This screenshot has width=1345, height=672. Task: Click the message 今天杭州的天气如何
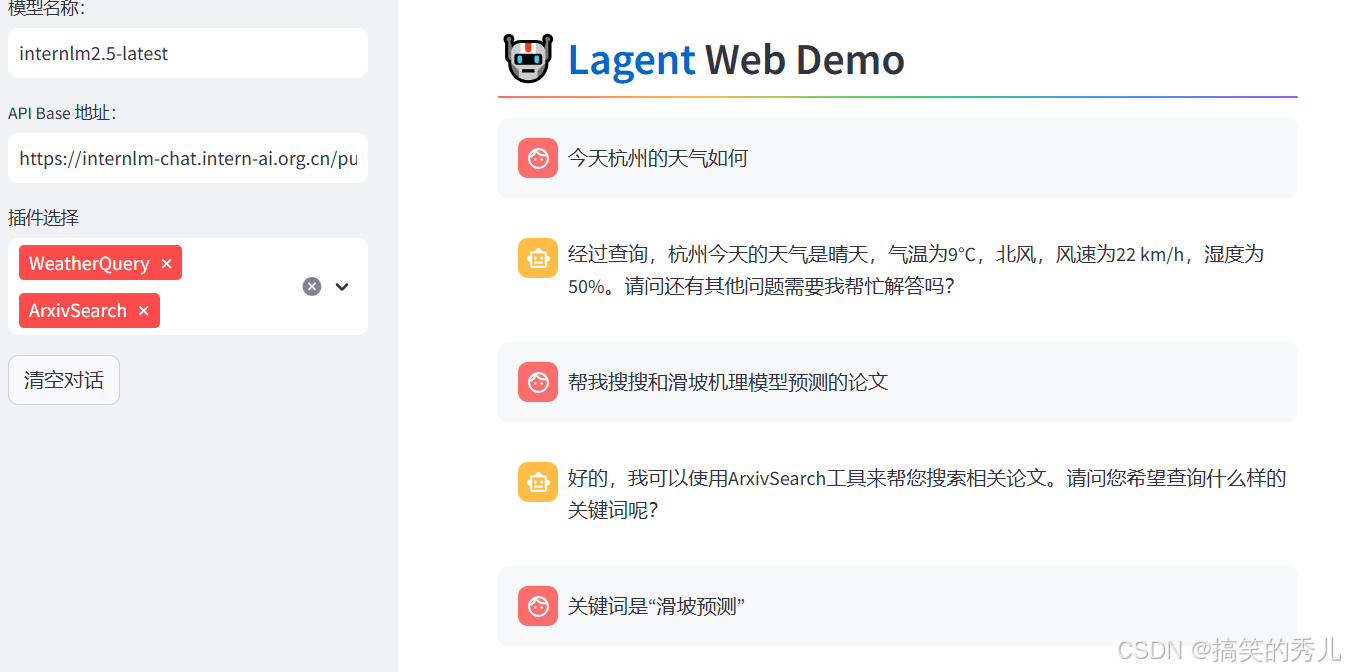point(658,158)
